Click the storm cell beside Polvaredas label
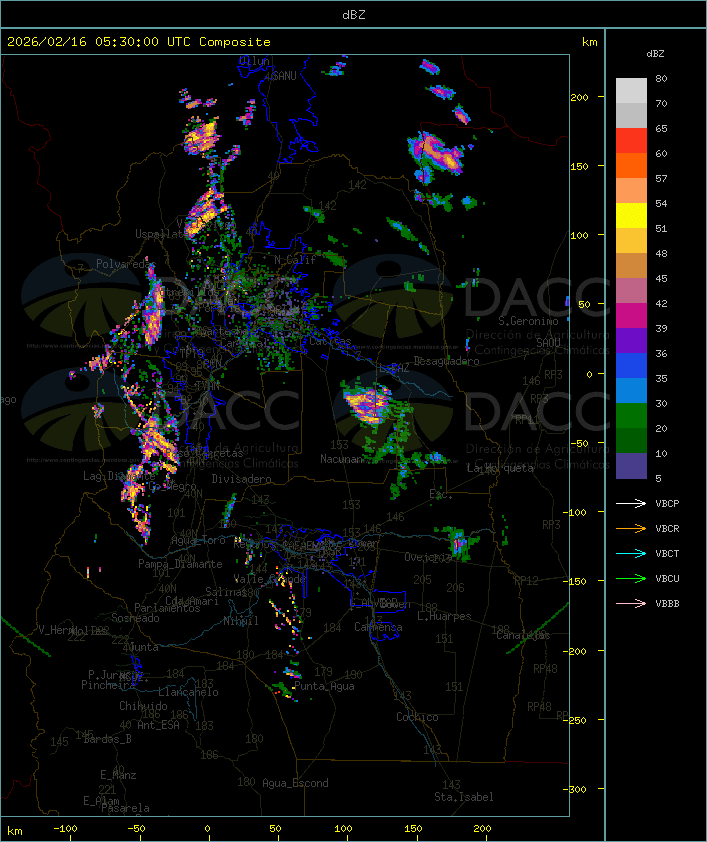The image size is (707, 842). [153, 309]
